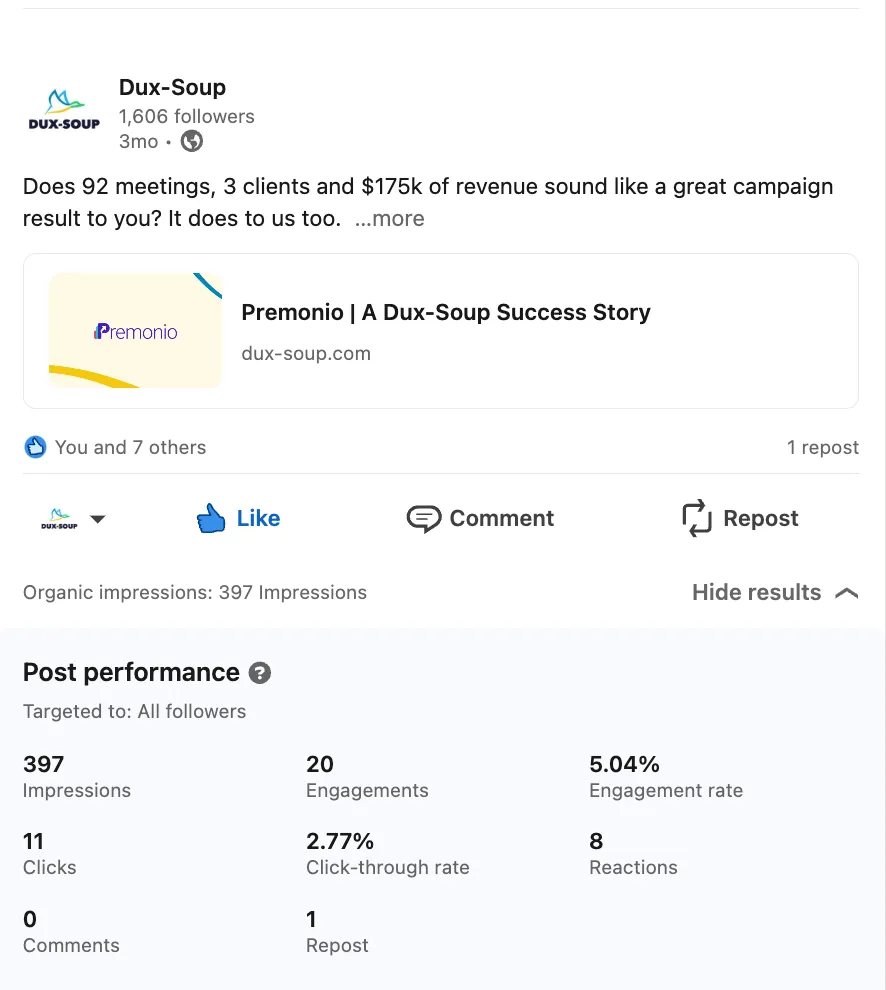Screen dimensions: 886x990
Task: Open 'You and 7 others' reactions list
Action: [x=130, y=447]
